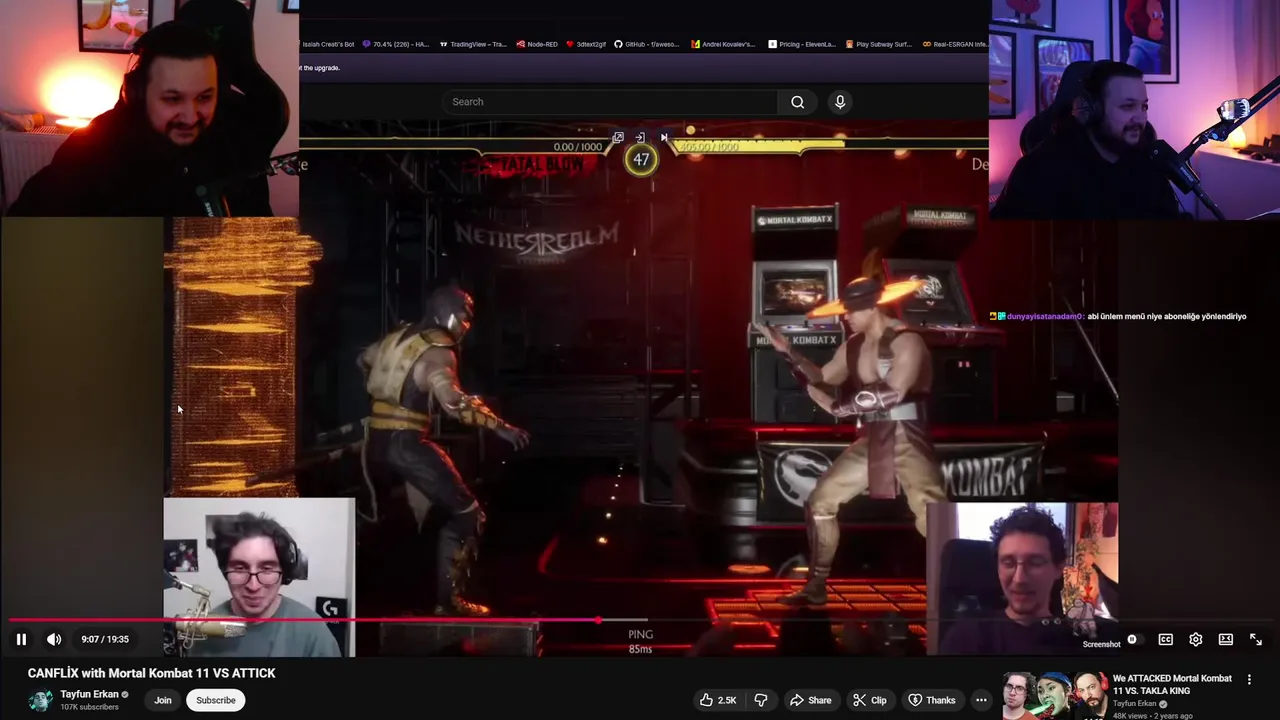Share the video
This screenshot has width=1280, height=720.
pos(810,700)
